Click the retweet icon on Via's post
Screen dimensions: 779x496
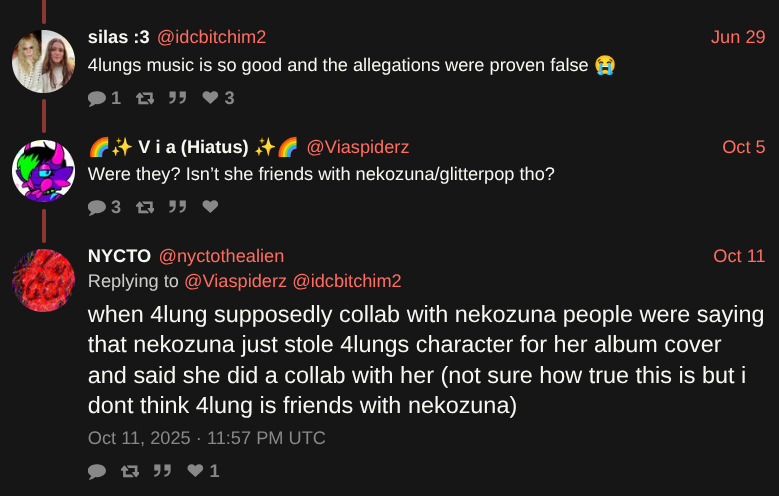[147, 208]
